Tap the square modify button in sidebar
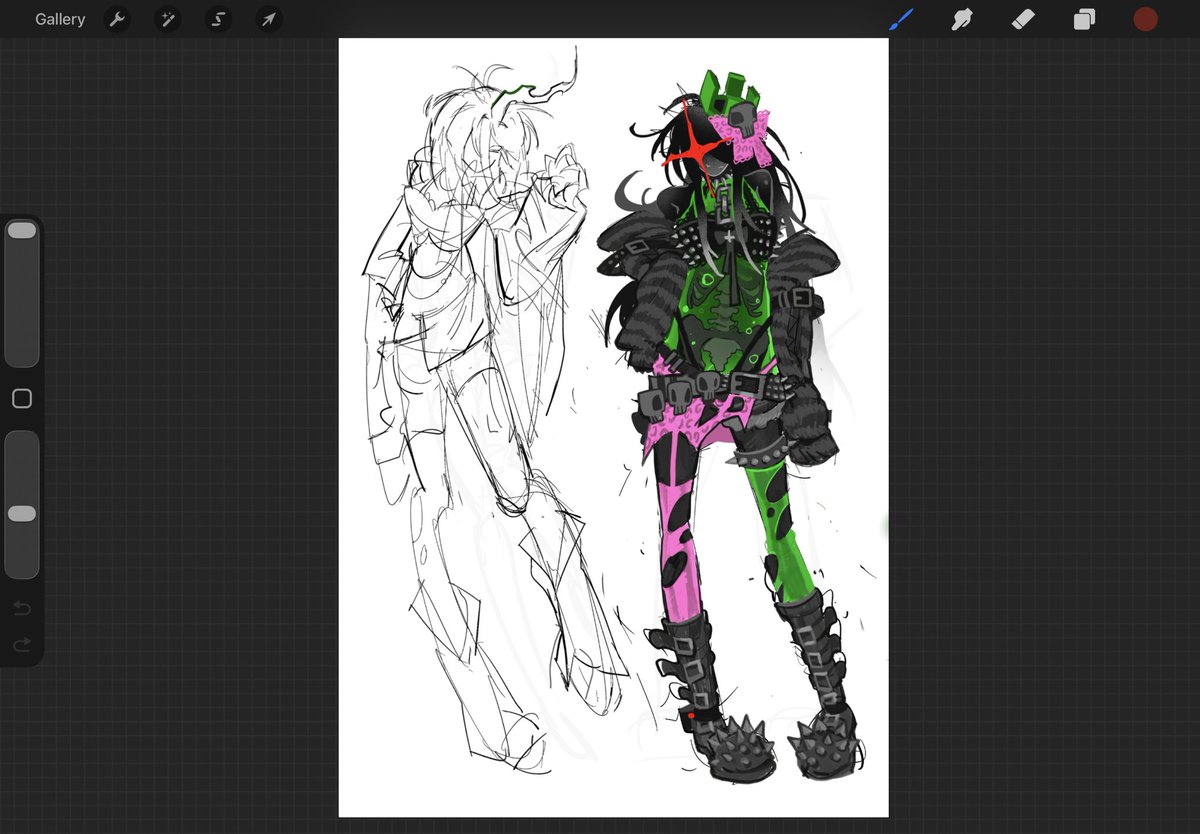1200x834 pixels. [x=22, y=399]
